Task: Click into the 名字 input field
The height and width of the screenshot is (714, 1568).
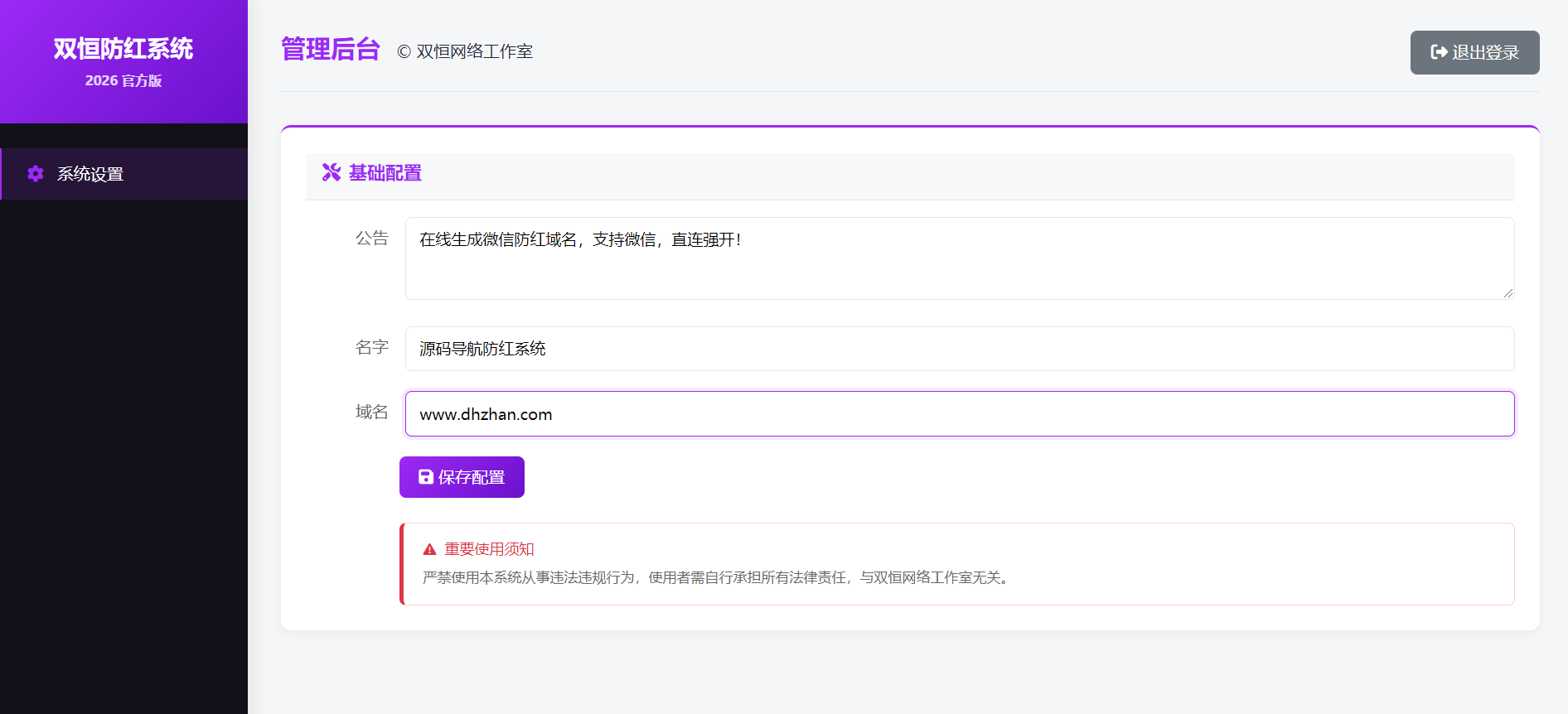Action: (959, 349)
